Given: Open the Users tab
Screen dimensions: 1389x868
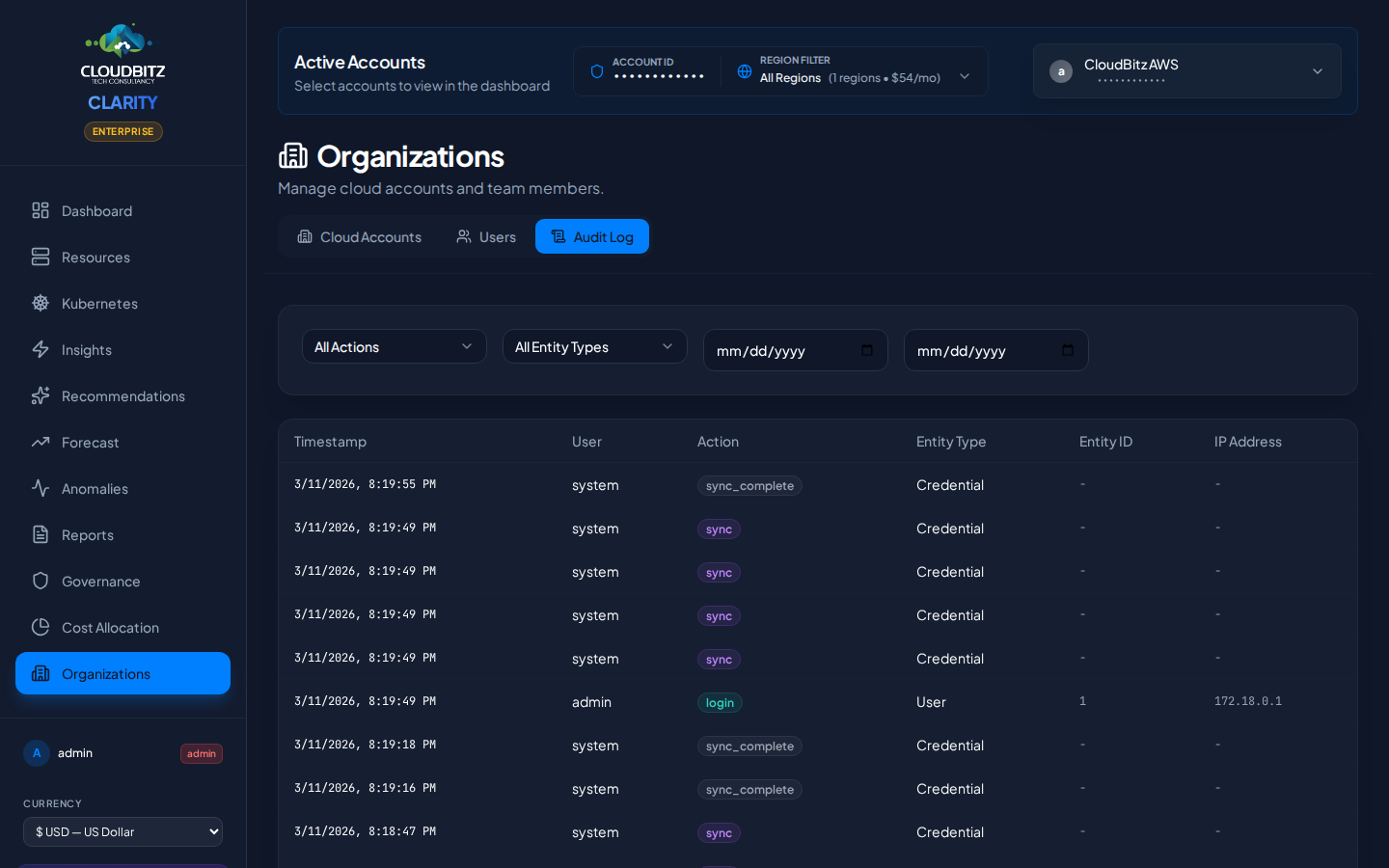Looking at the screenshot, I should 485,236.
